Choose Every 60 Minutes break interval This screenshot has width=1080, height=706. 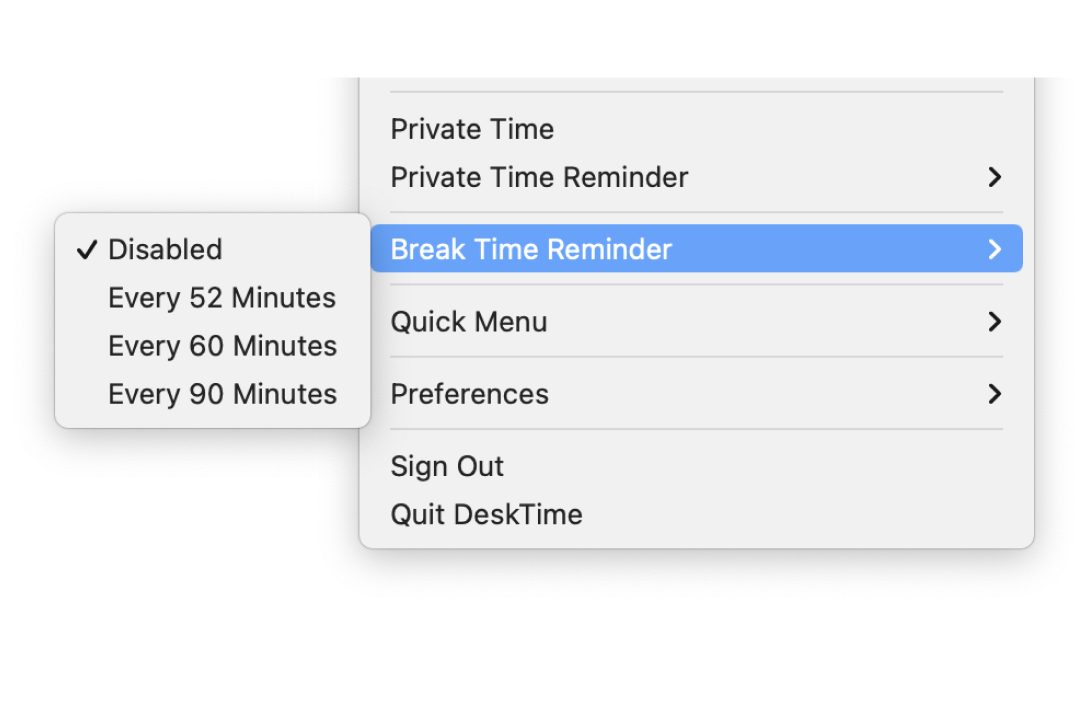tap(222, 345)
